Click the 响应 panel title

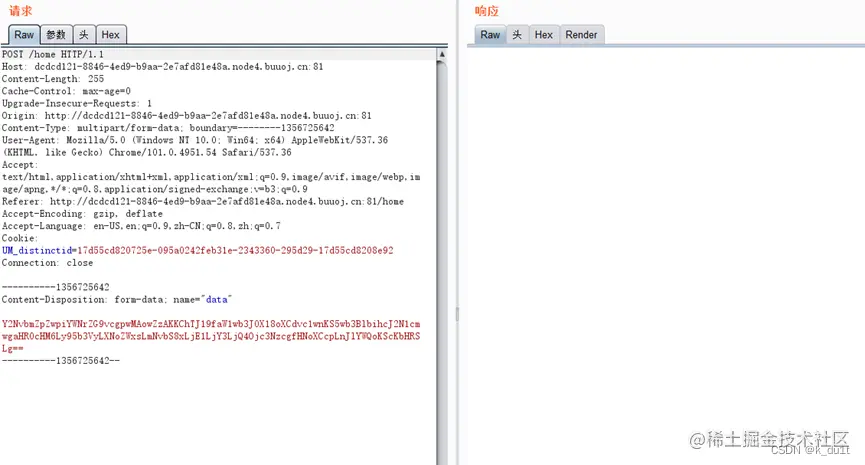[487, 10]
